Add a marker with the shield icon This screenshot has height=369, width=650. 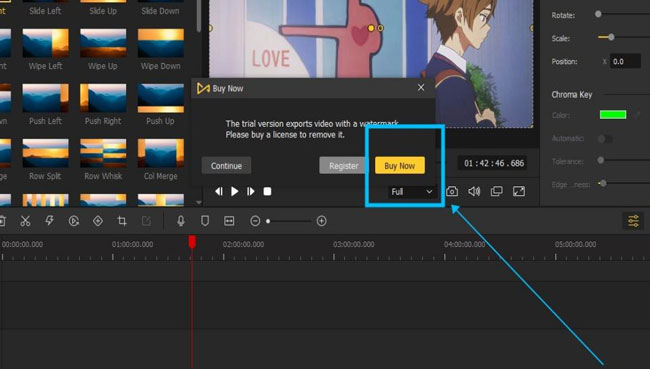(x=205, y=221)
